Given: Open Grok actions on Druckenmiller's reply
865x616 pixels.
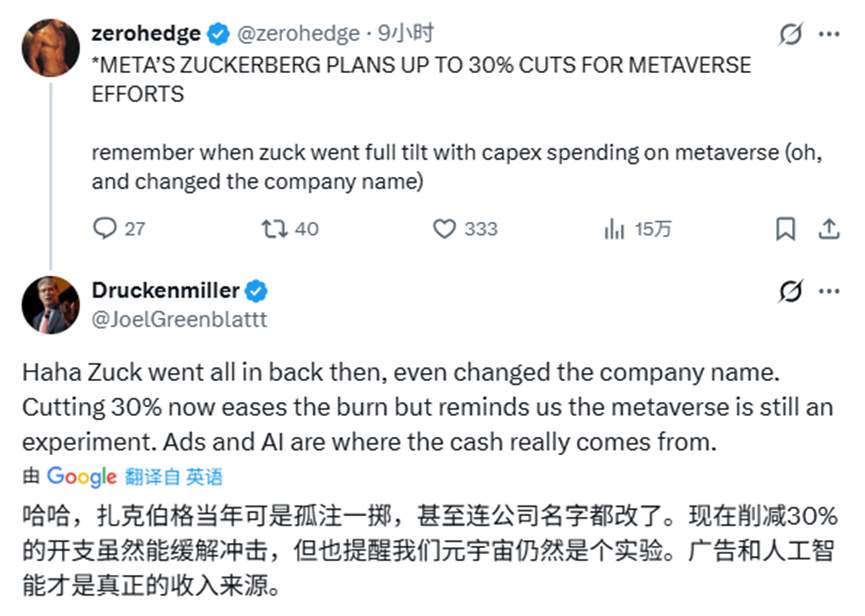Looking at the screenshot, I should coord(790,291).
